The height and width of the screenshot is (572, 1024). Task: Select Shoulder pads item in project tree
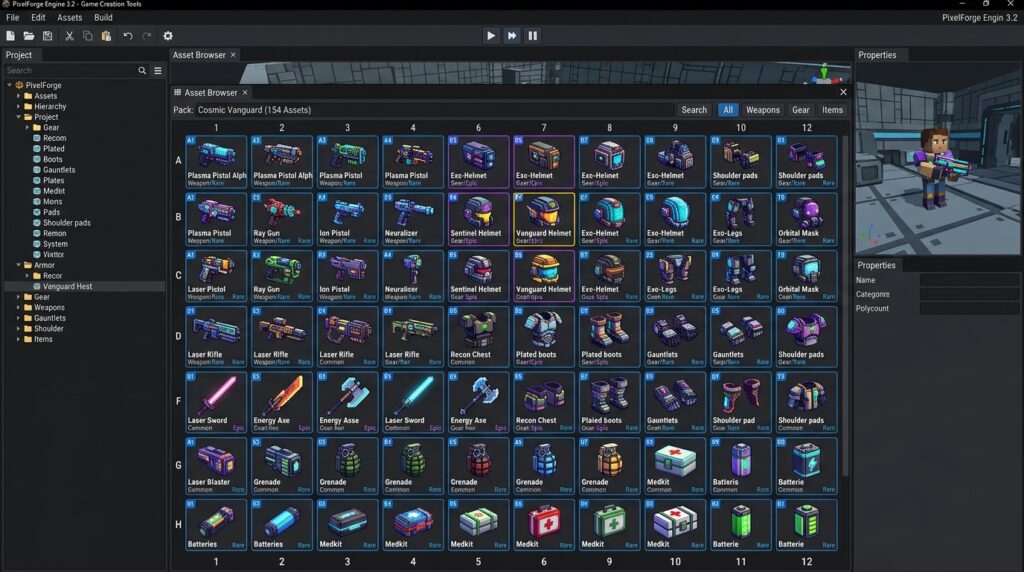67,223
